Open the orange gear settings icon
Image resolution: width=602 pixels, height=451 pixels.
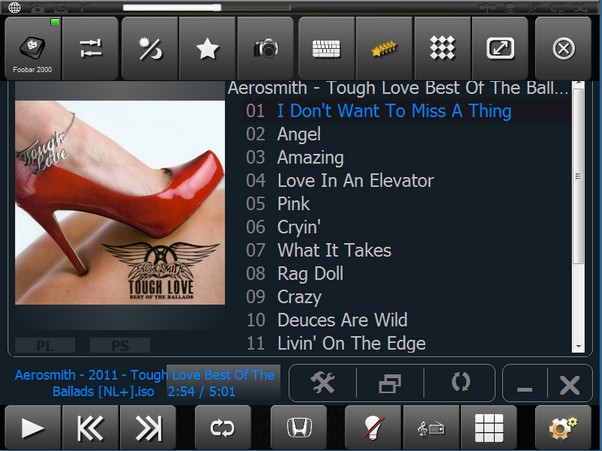pyautogui.click(x=563, y=428)
